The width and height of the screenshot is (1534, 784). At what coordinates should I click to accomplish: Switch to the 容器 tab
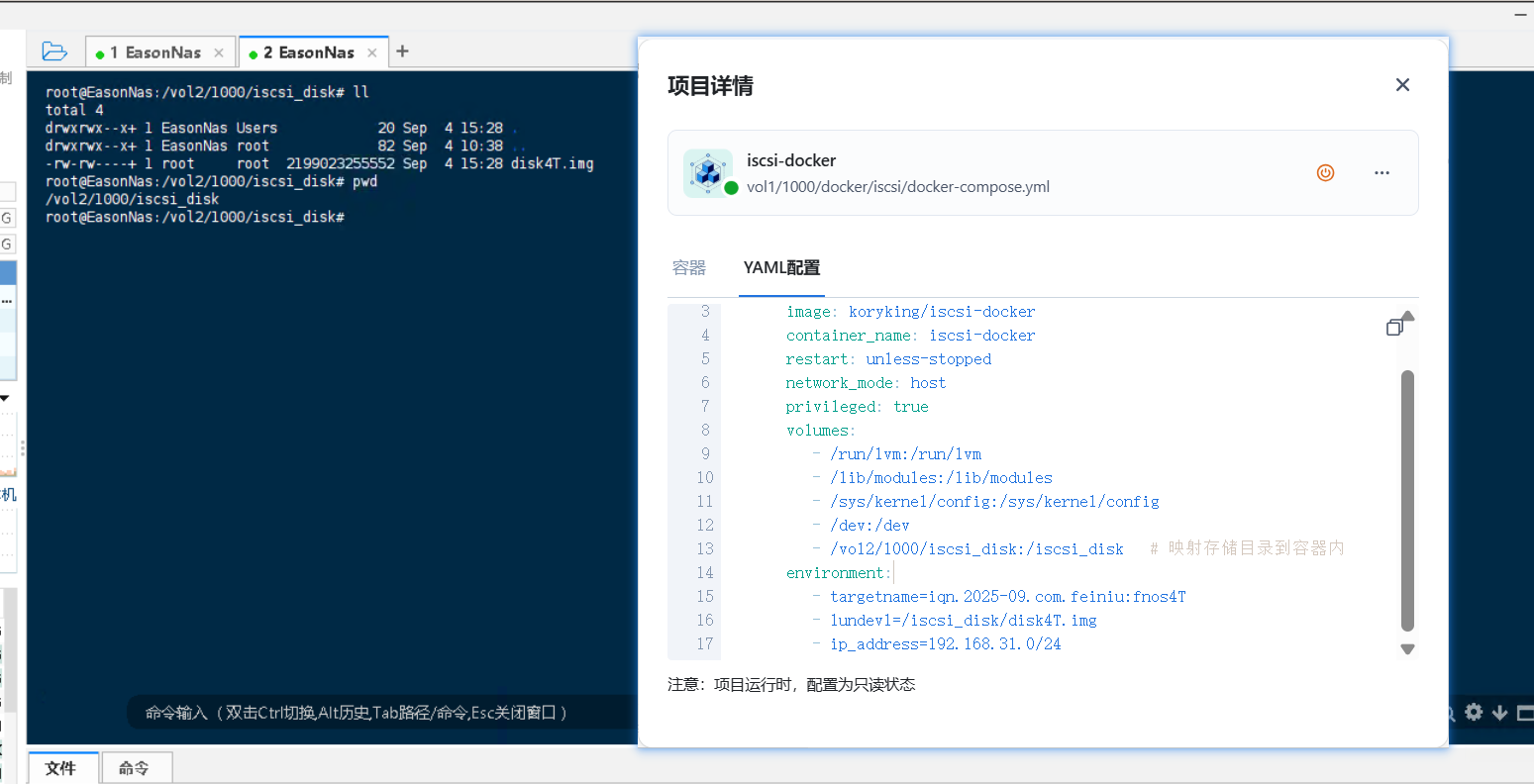click(689, 268)
